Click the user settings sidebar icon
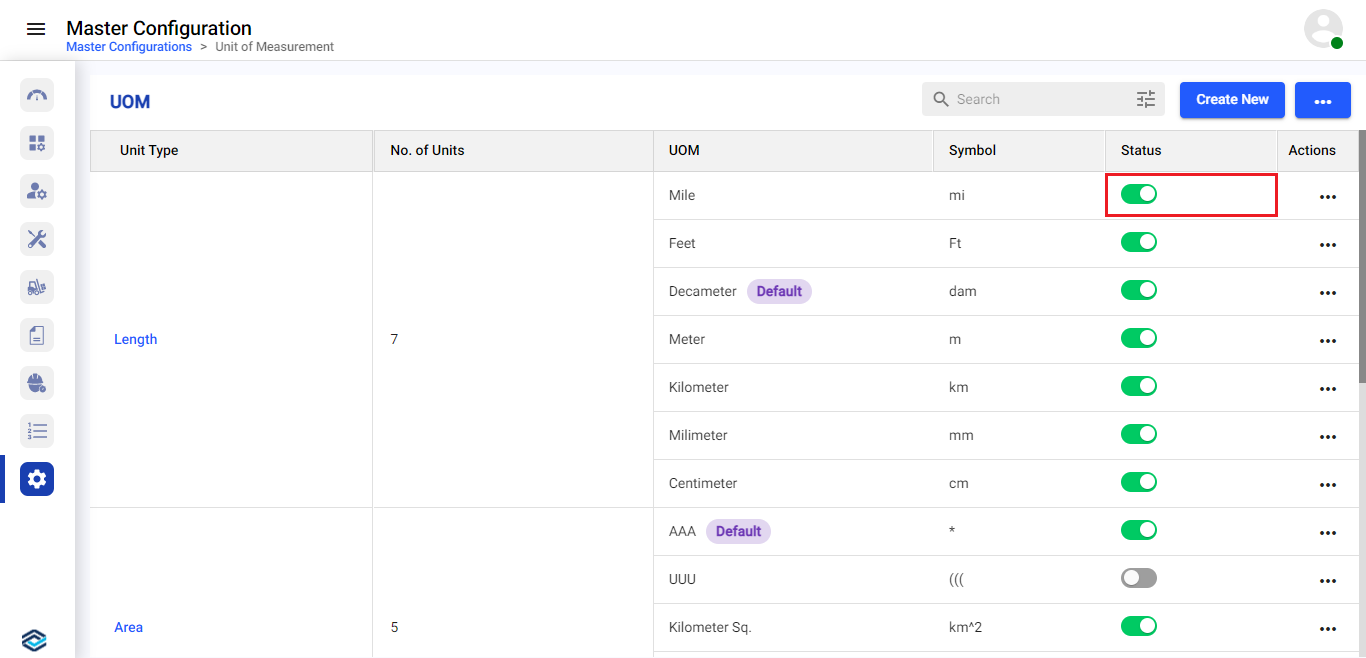 pos(37,191)
